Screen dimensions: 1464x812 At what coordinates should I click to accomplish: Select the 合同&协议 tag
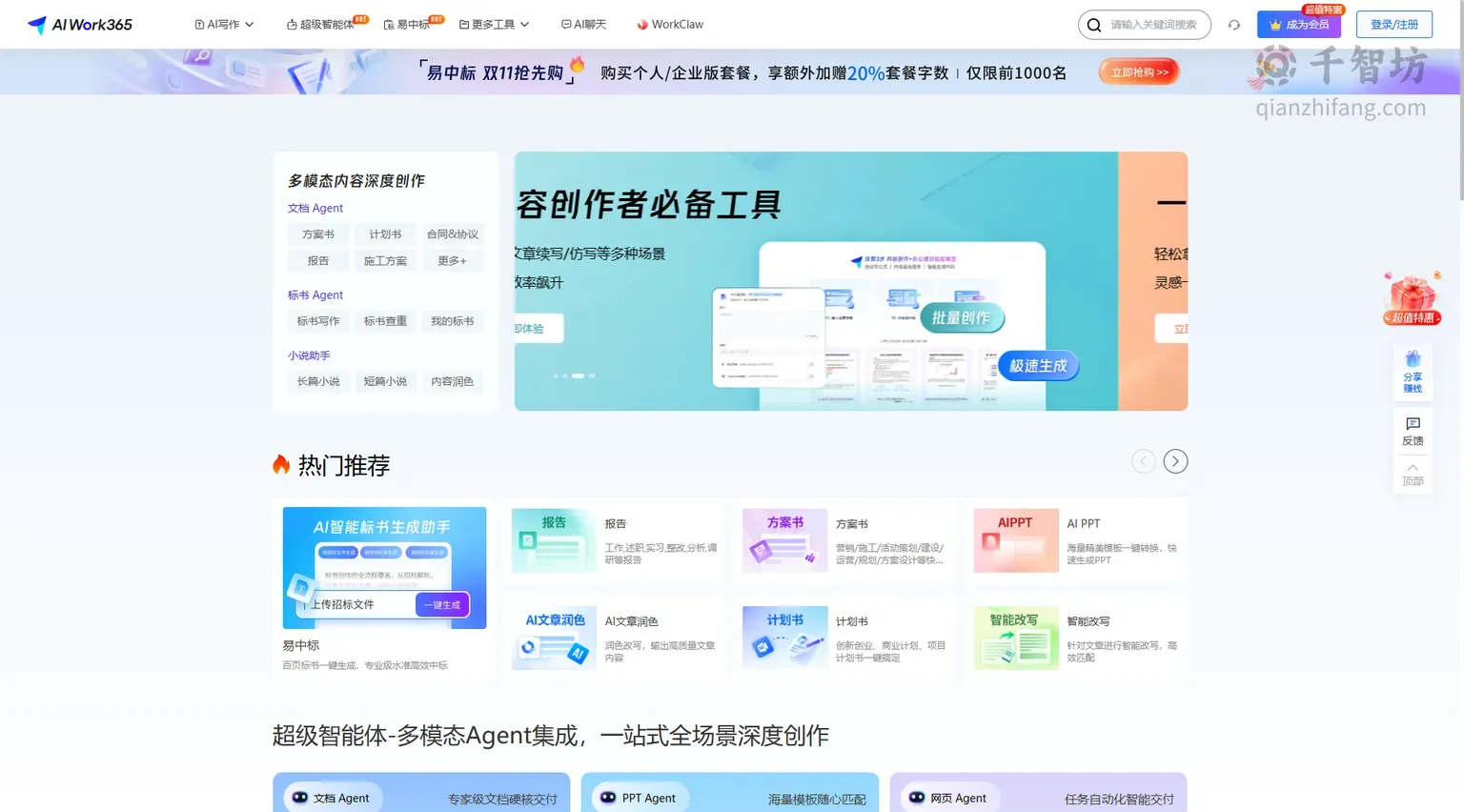[452, 234]
